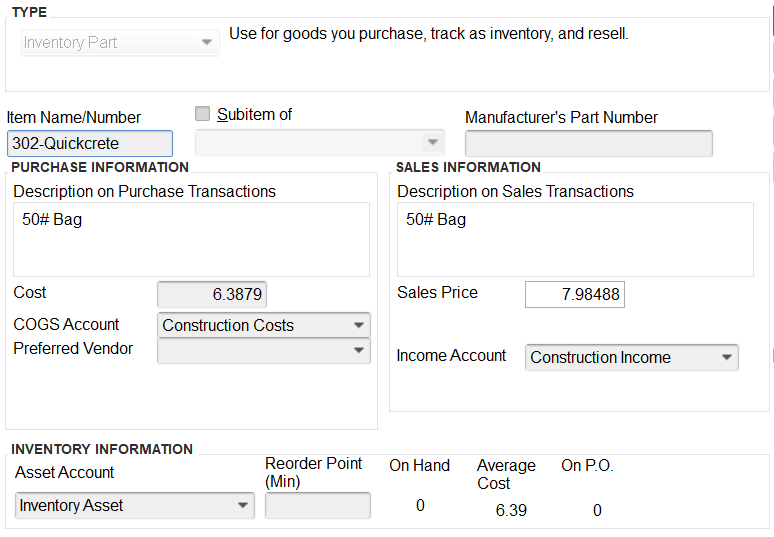Viewport: 774px width, 537px height.
Task: Focus the Manufacturer's Part Number field
Action: click(588, 144)
